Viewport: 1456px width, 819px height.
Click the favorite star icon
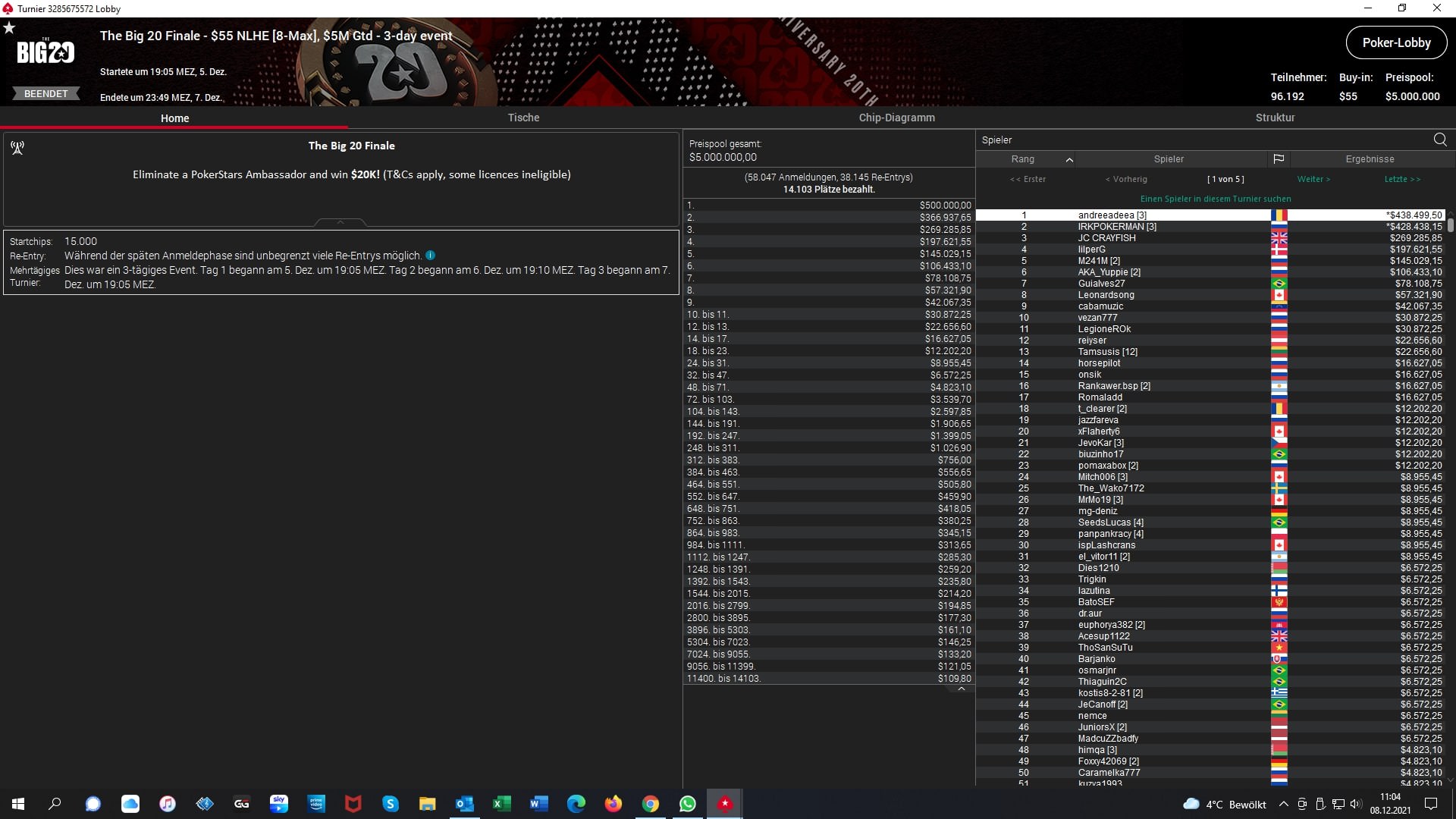pos(9,28)
